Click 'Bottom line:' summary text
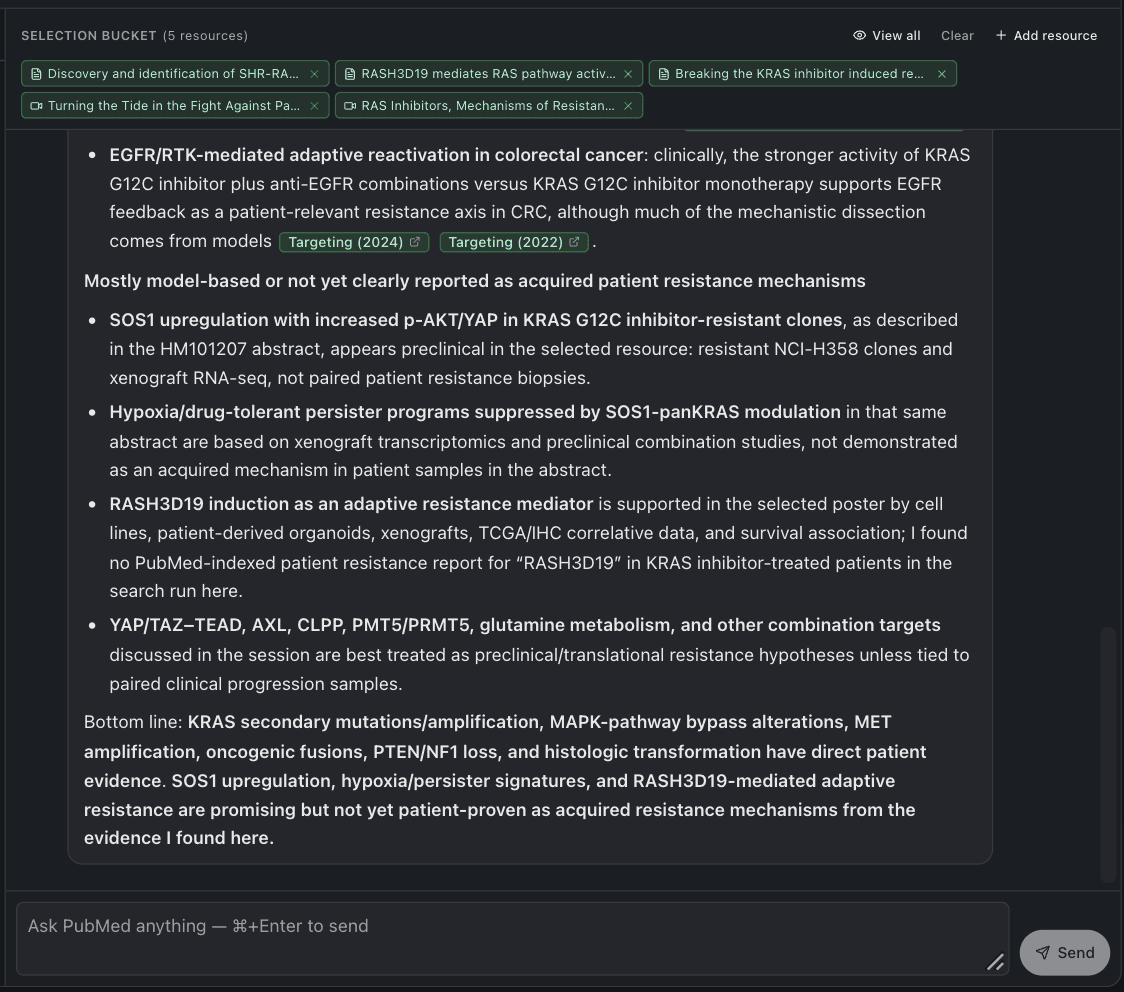 tap(133, 722)
